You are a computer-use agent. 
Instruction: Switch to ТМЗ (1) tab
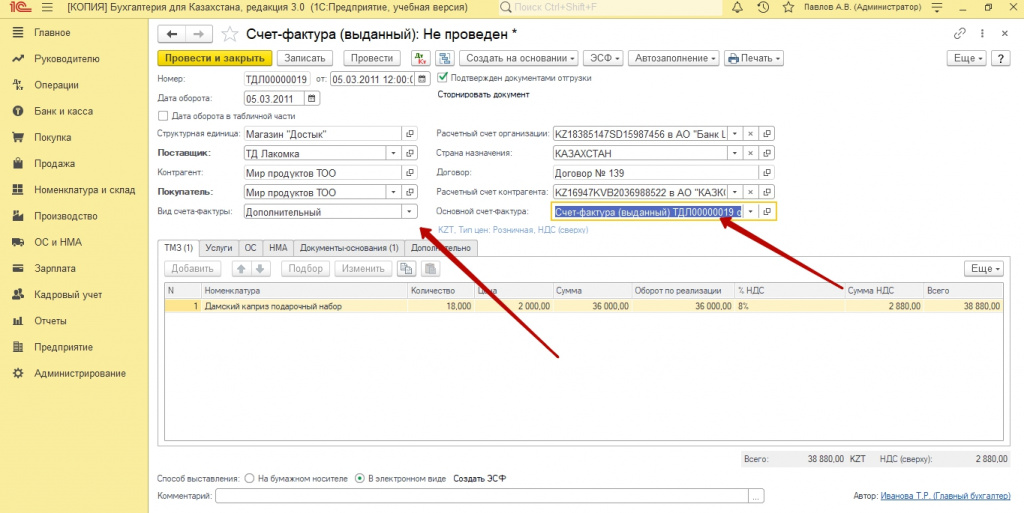(x=178, y=248)
